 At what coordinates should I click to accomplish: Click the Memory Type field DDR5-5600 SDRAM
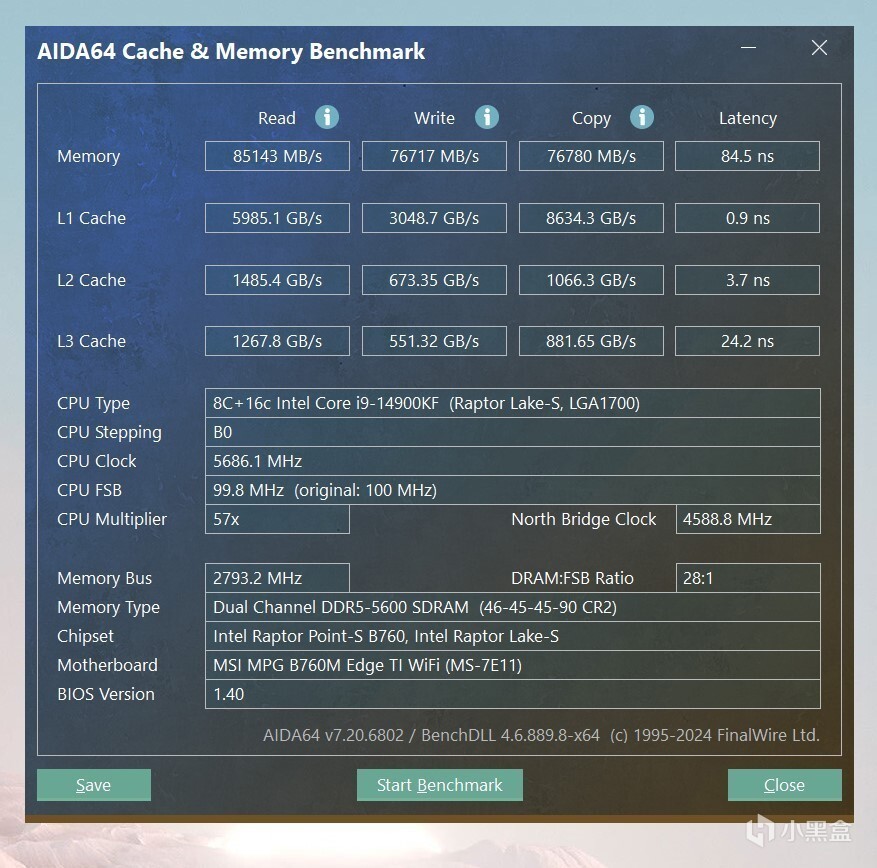pyautogui.click(x=513, y=607)
